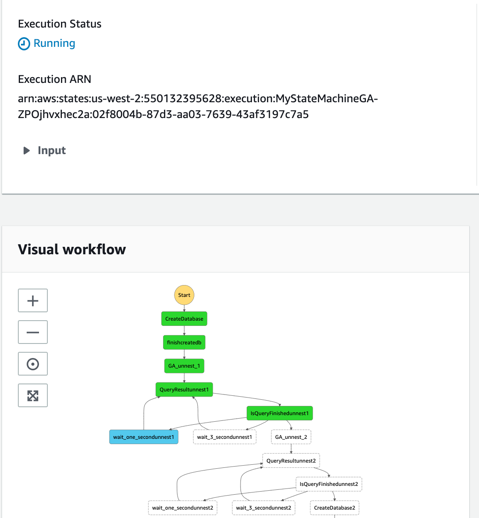Center the workflow graph with target icon

(33, 364)
